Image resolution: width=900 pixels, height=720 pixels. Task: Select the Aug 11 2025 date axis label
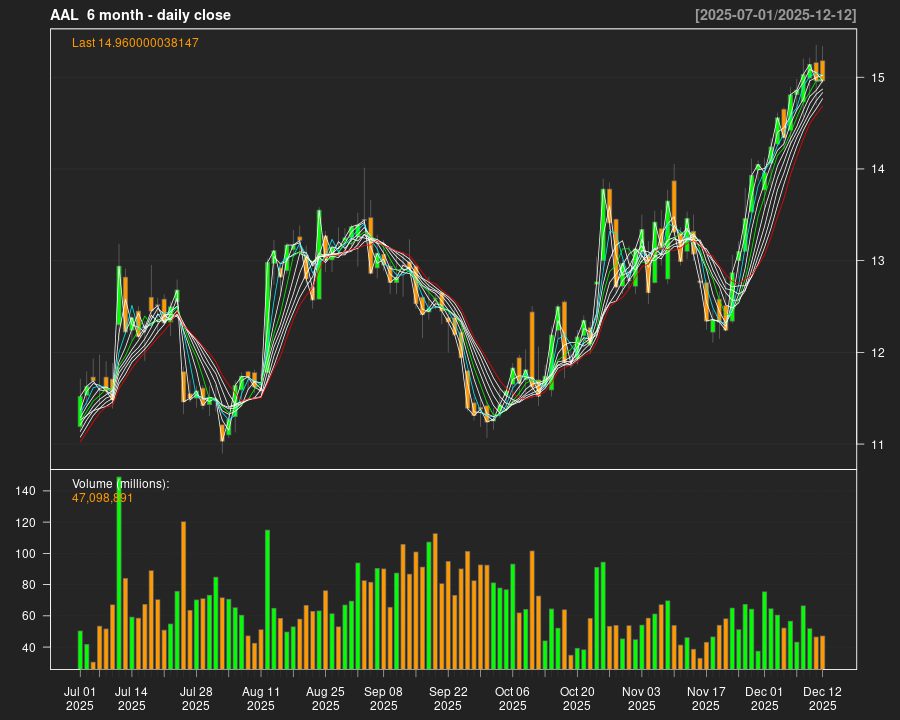(x=260, y=698)
